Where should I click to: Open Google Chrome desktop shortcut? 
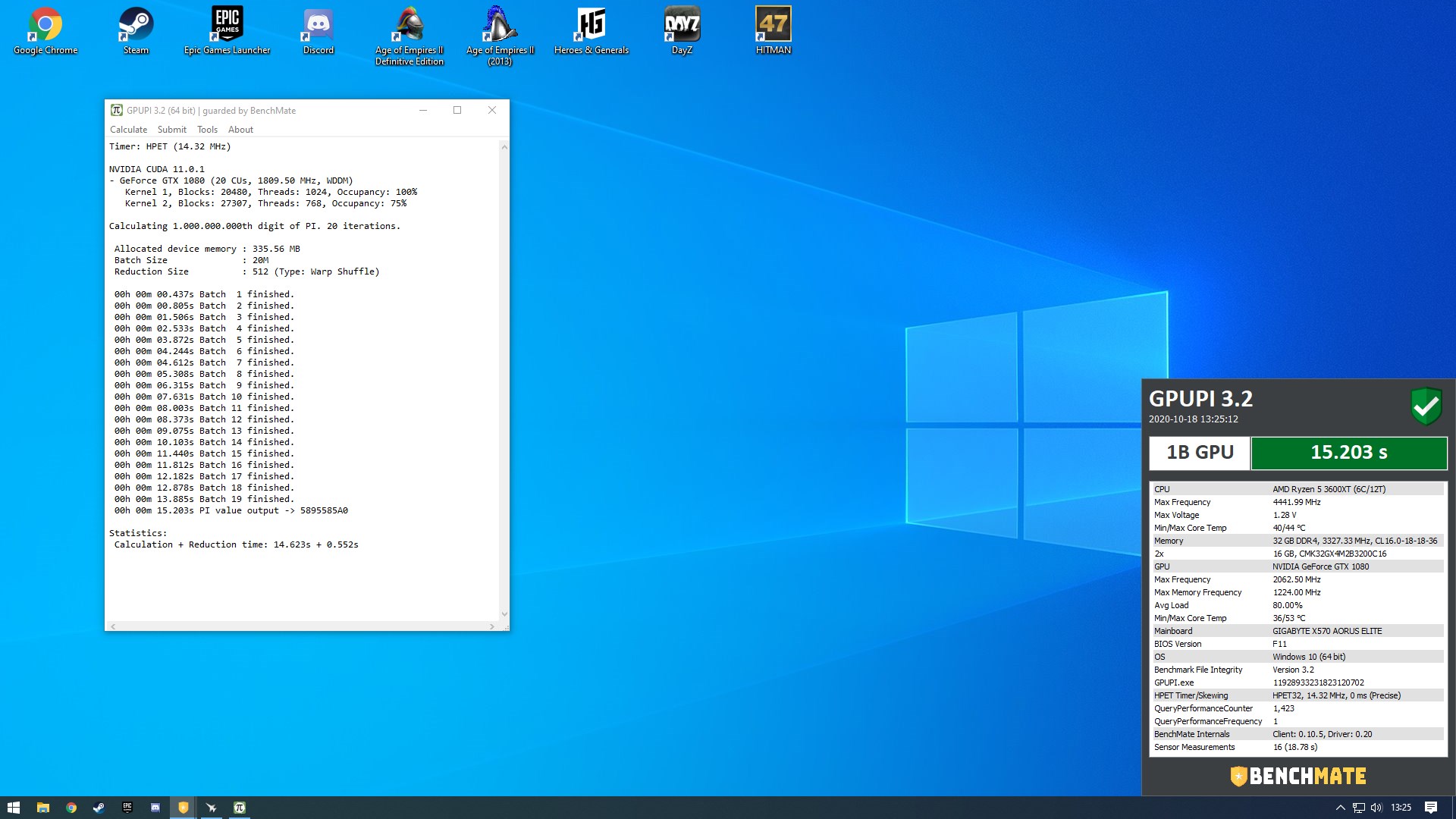45,31
